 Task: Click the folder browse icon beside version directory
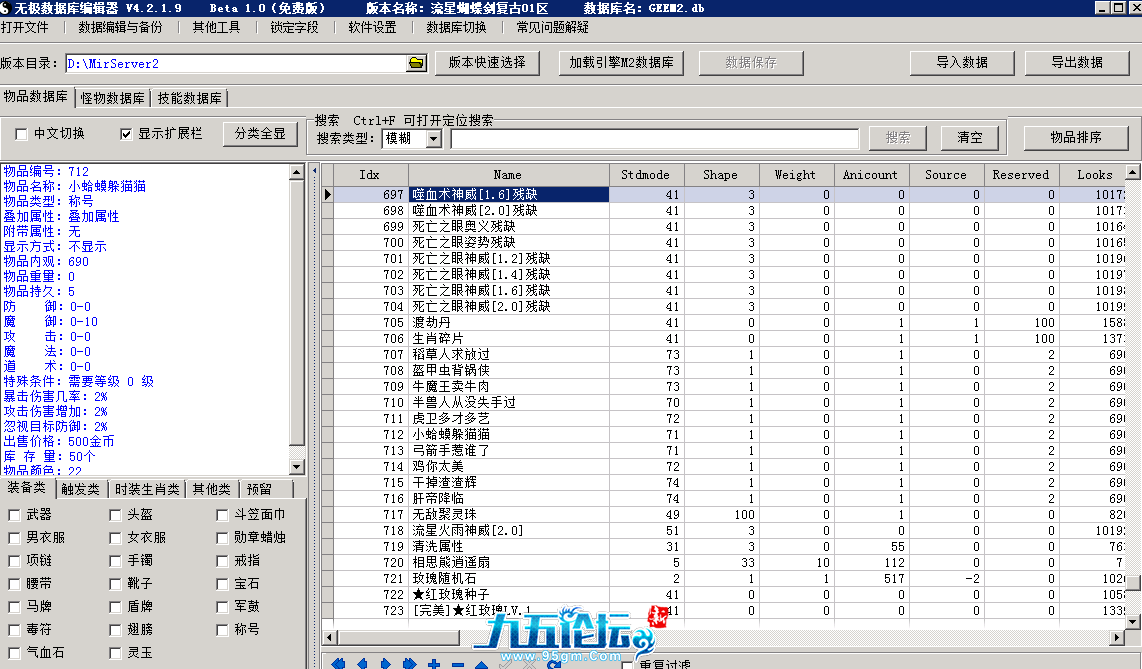(x=416, y=64)
